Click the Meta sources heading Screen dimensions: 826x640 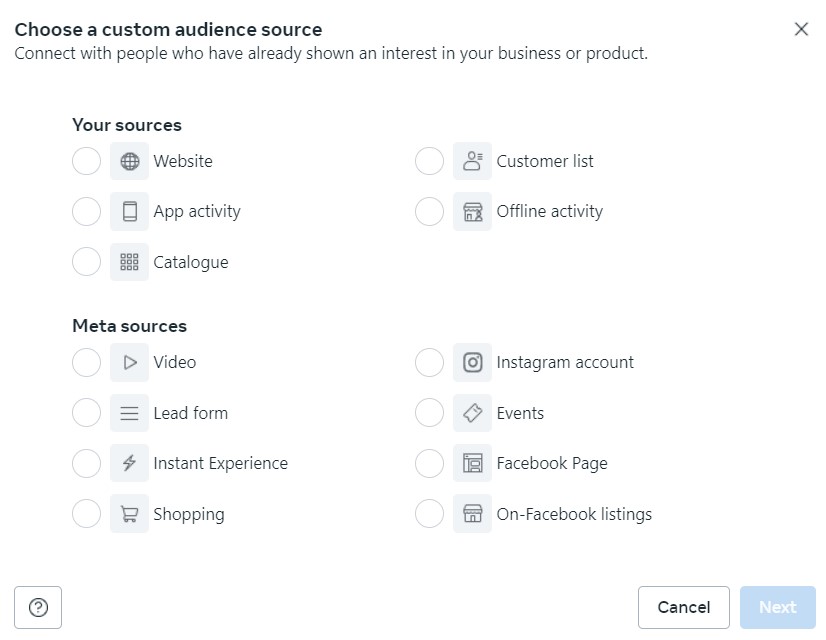pos(130,326)
